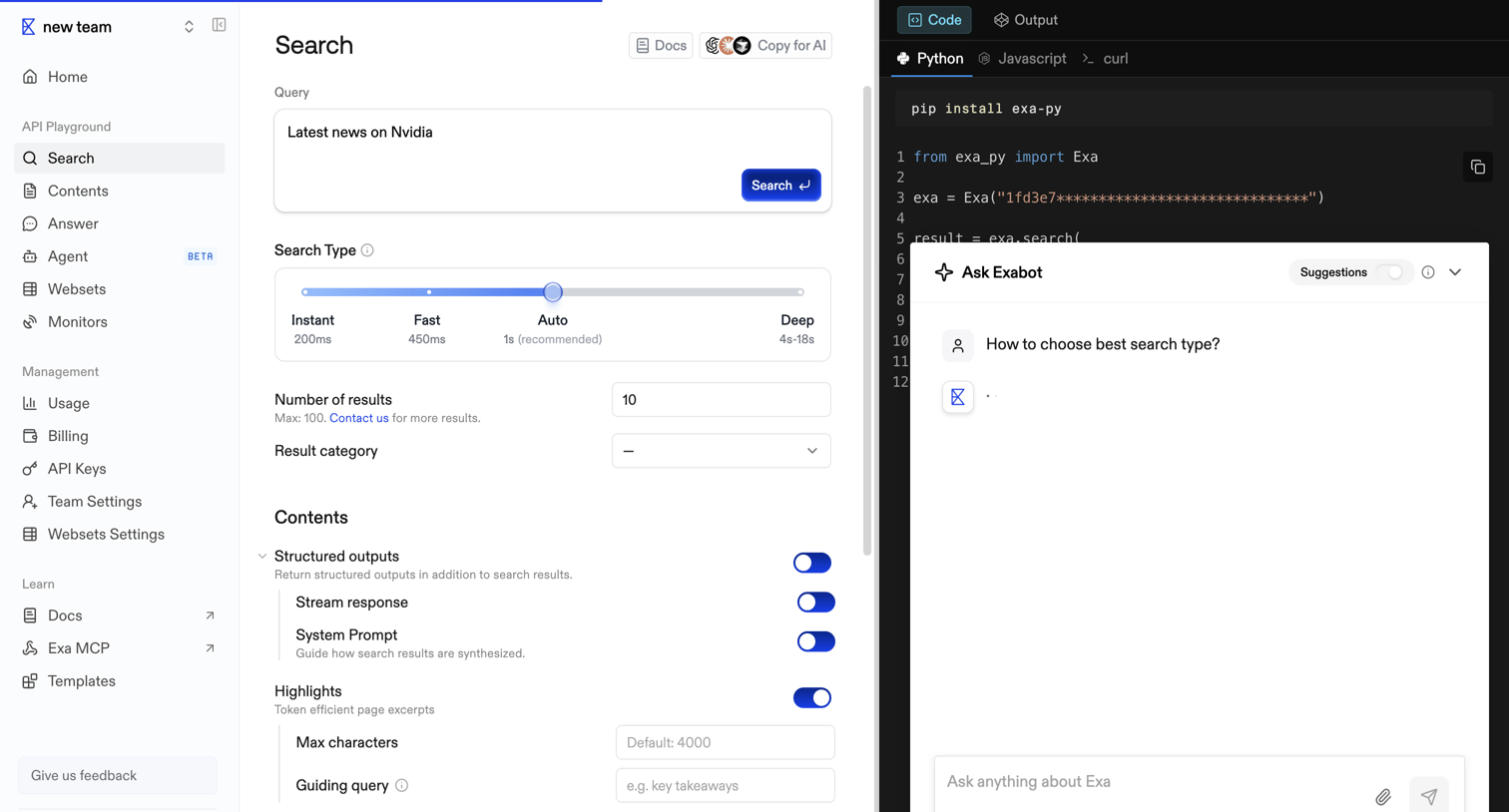Click the Max characters input field

click(x=726, y=742)
